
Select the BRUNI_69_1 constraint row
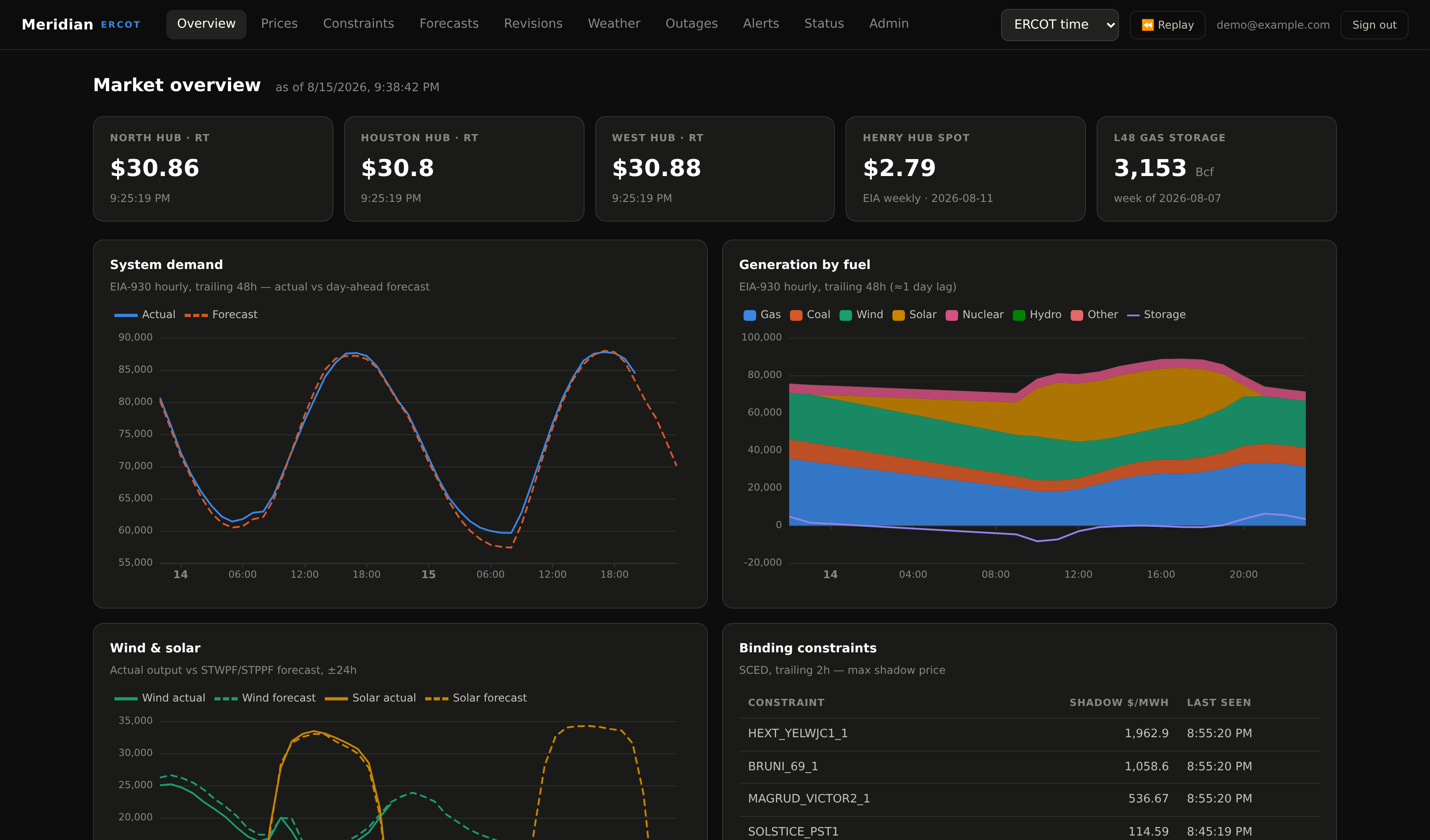(x=1029, y=766)
